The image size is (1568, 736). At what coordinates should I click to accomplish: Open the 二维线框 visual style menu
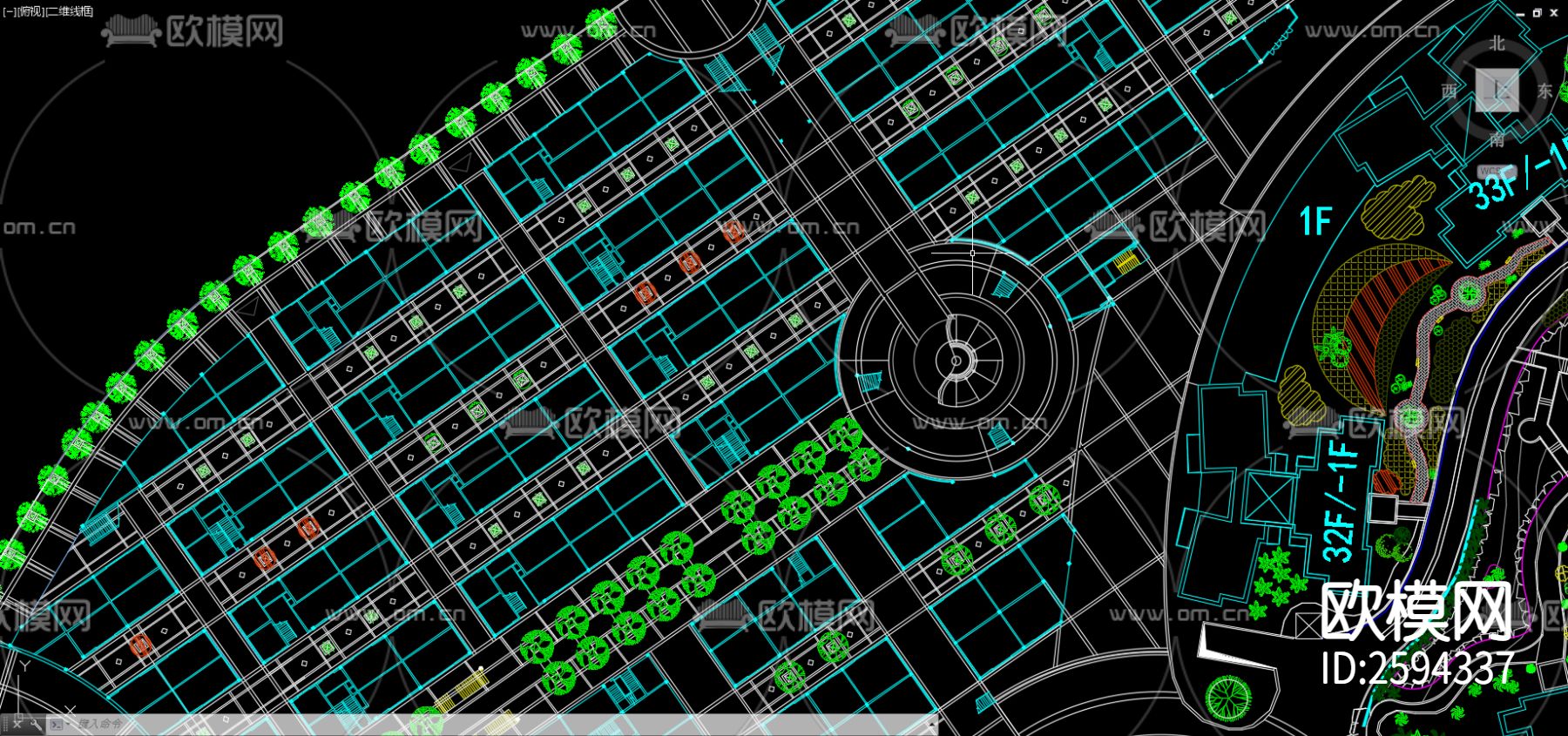coord(70,11)
